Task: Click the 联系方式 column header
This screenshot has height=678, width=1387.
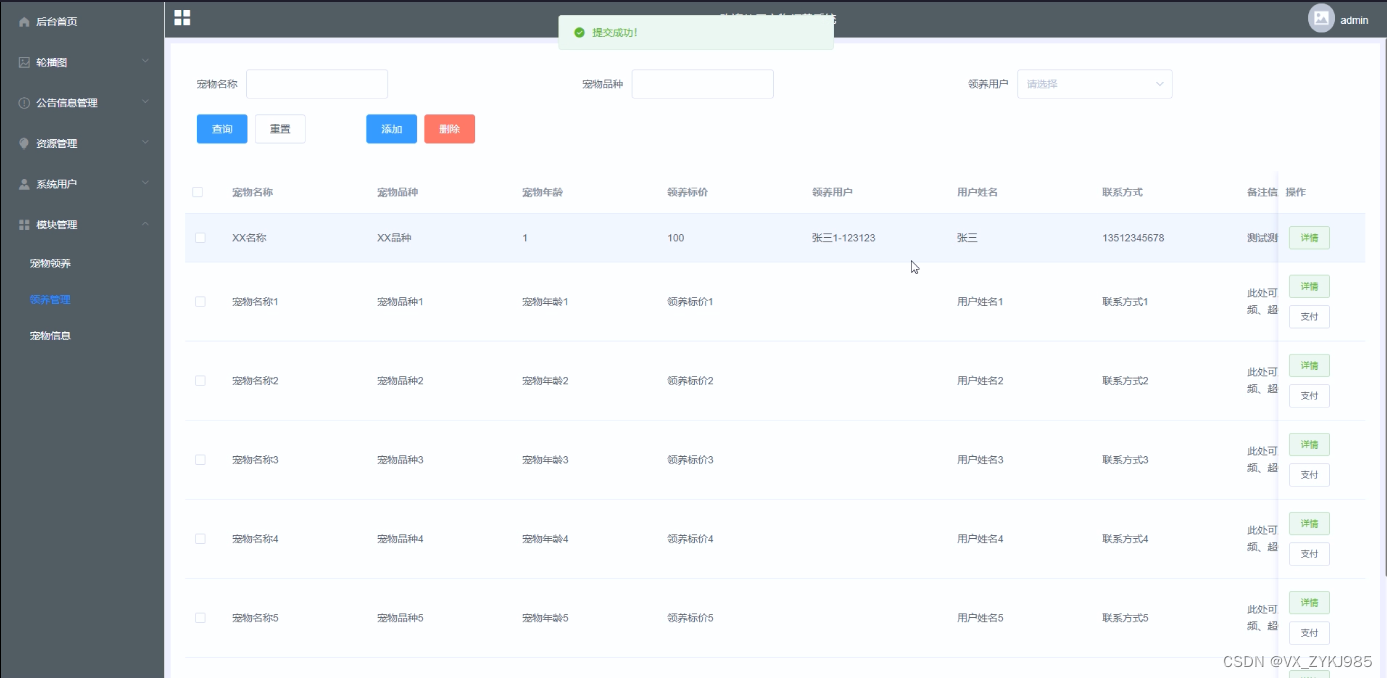Action: (x=1122, y=192)
